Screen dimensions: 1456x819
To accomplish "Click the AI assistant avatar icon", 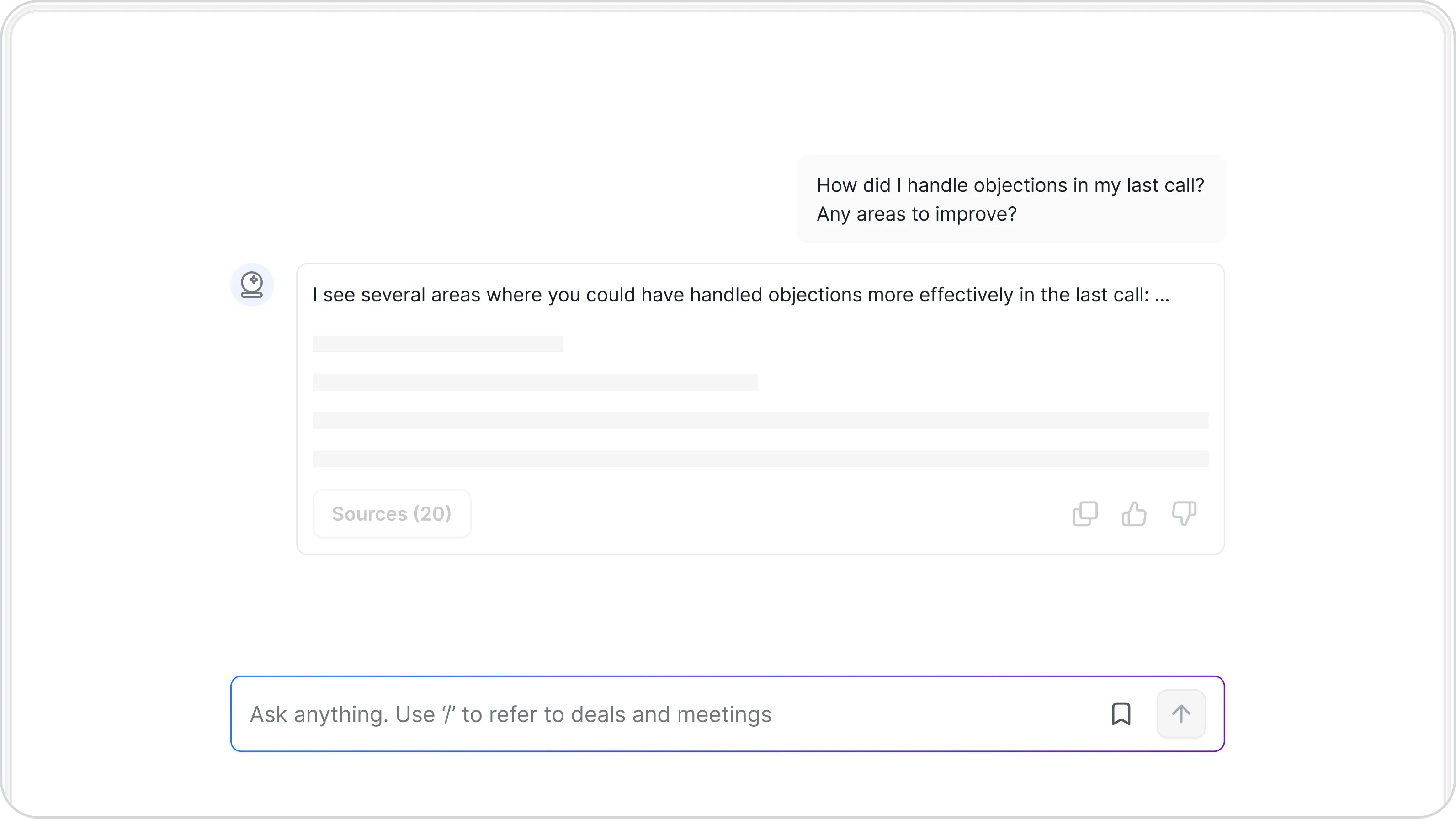I will point(252,285).
